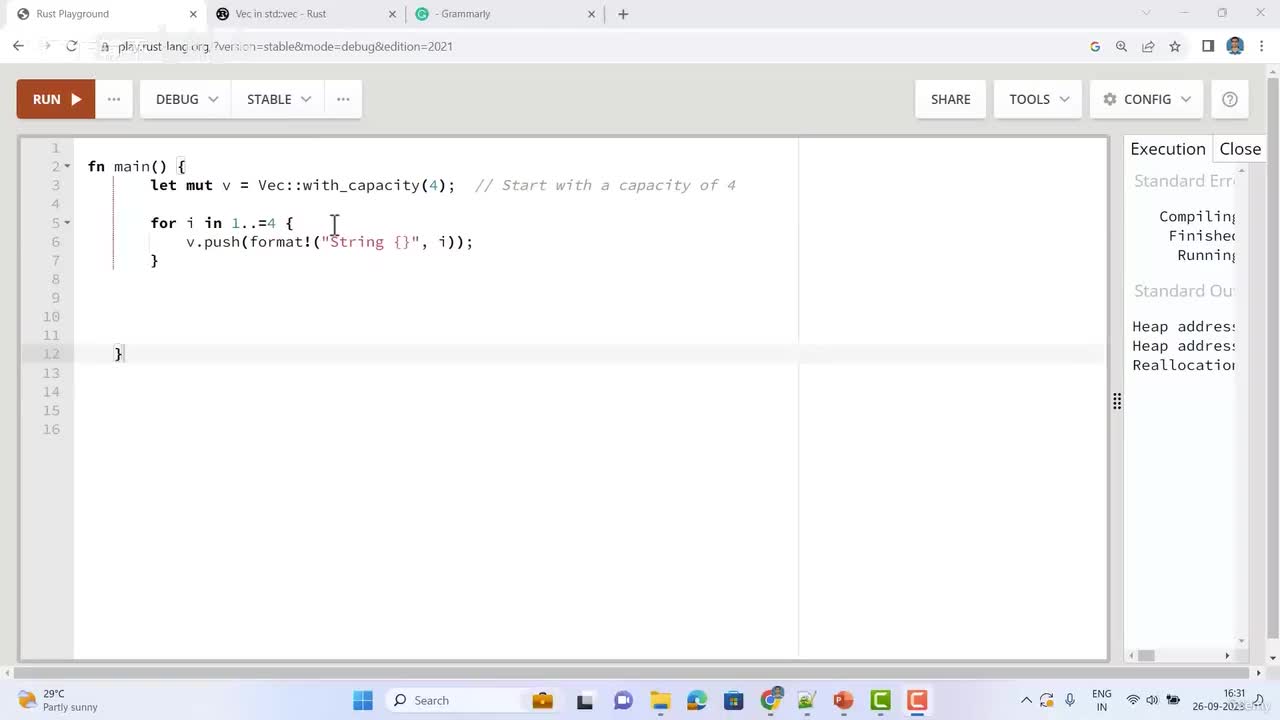
Task: Open the Windows Start menu
Action: click(x=362, y=700)
